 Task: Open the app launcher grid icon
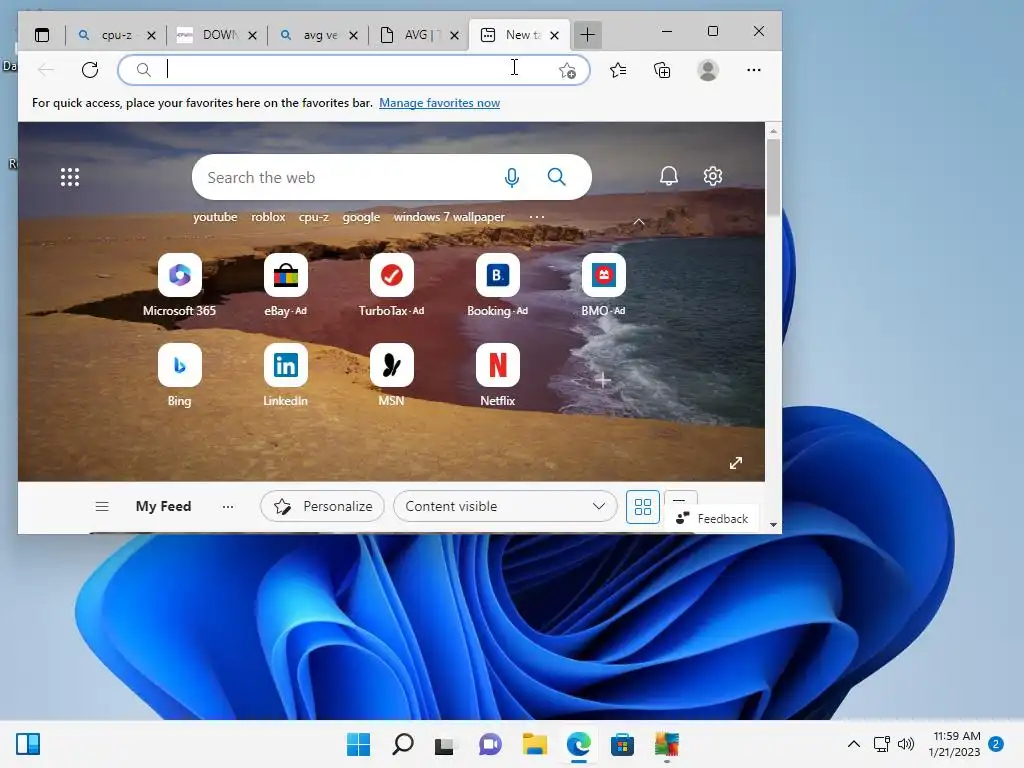pos(70,177)
